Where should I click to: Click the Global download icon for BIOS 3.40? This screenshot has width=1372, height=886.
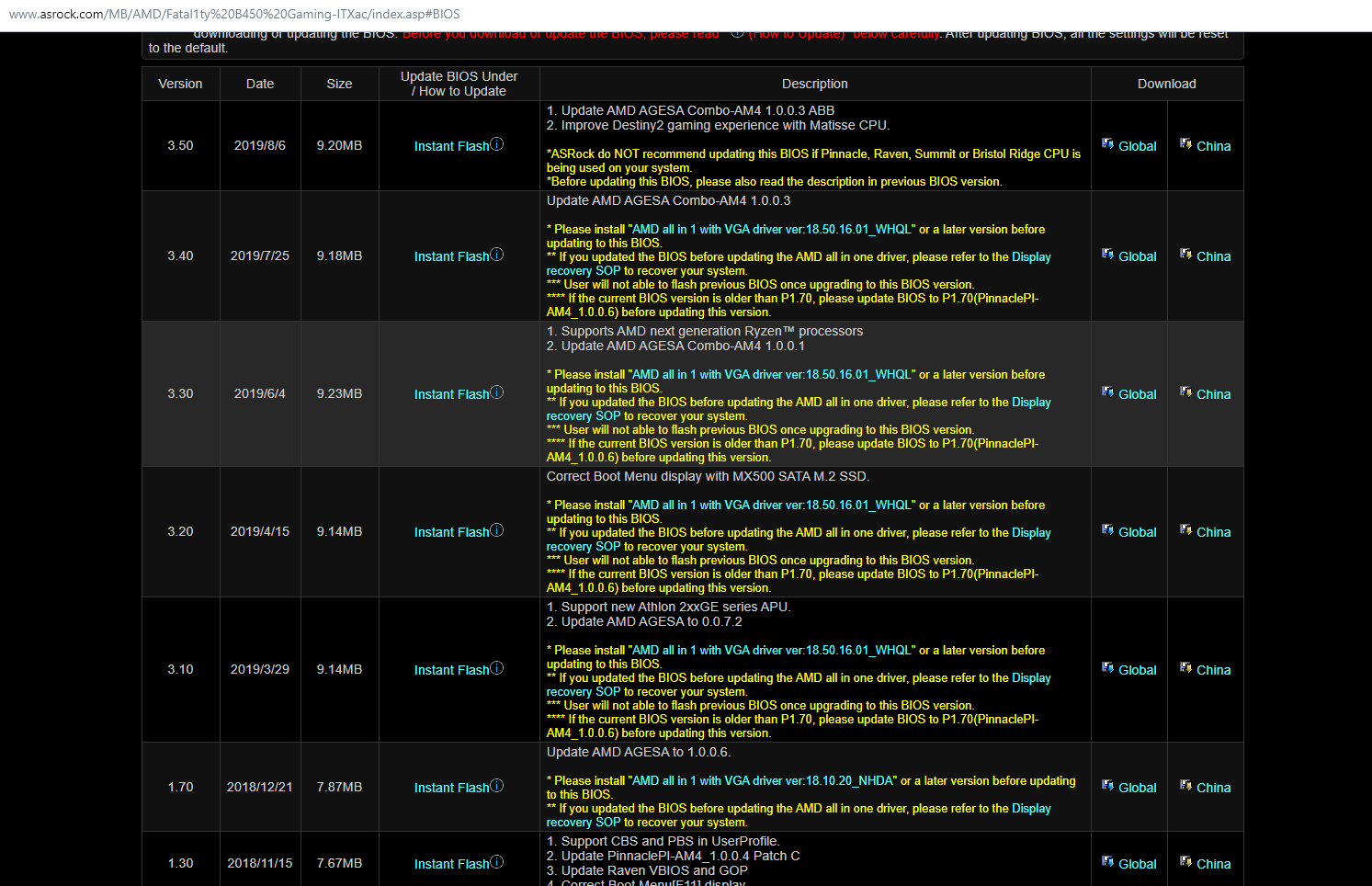tap(1108, 255)
